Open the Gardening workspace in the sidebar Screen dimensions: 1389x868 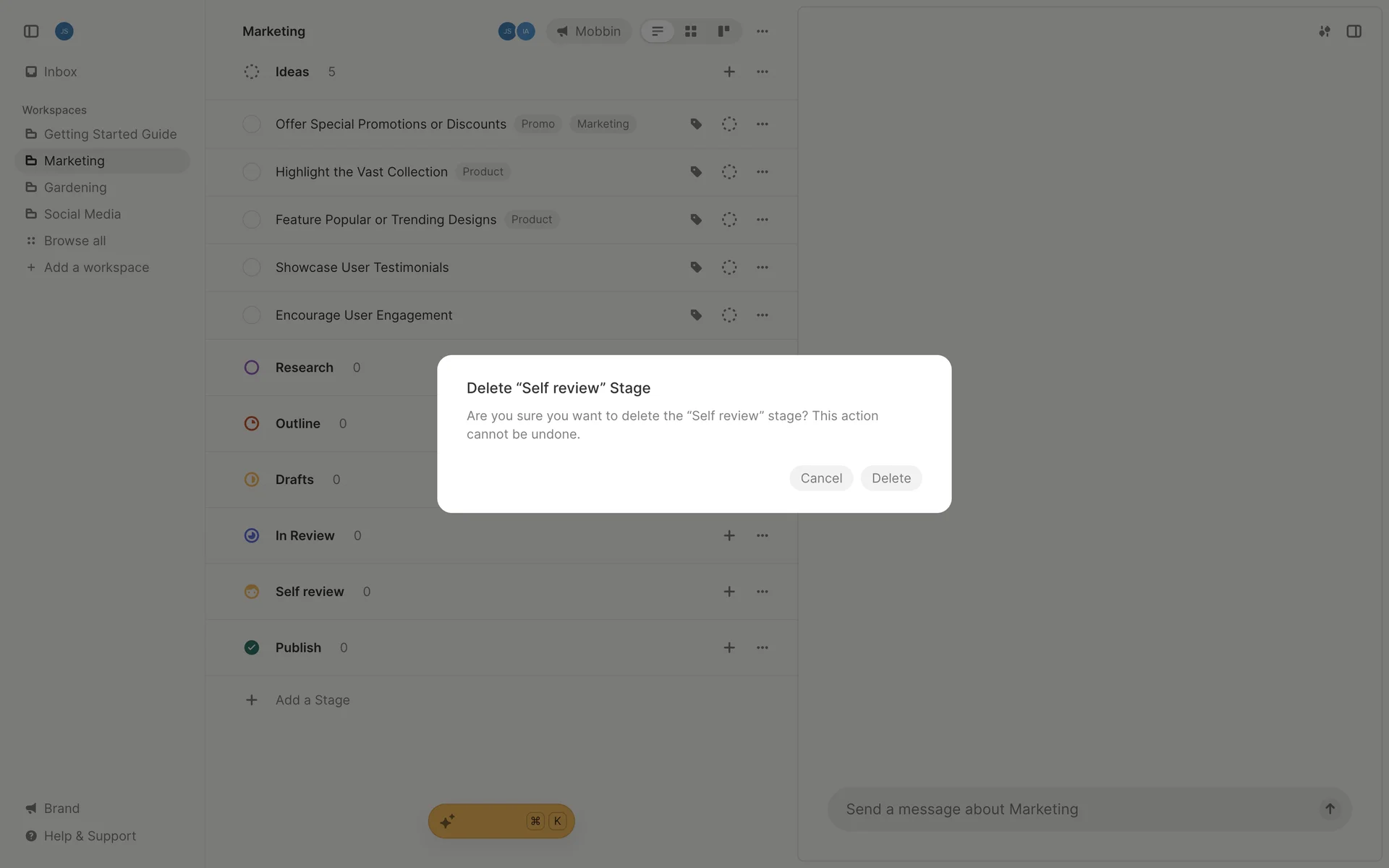[x=75, y=187]
